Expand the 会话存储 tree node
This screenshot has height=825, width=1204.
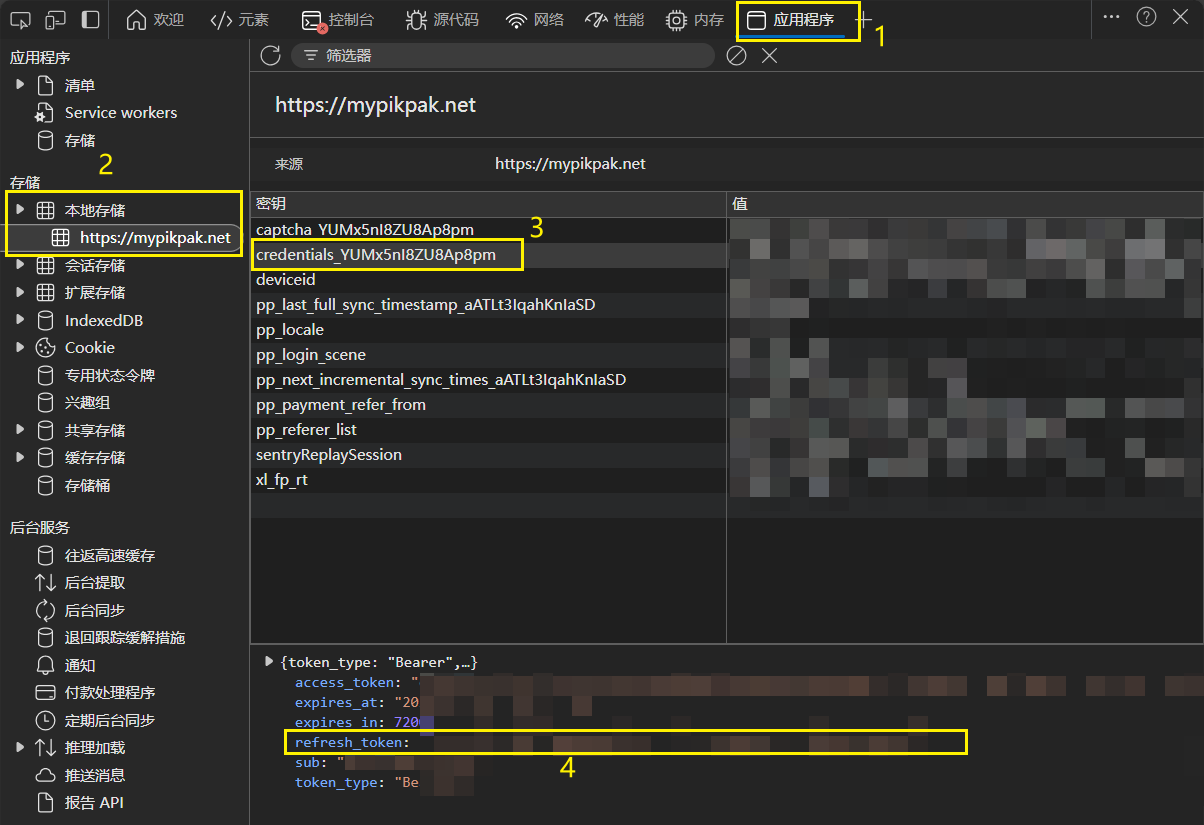click(x=19, y=265)
